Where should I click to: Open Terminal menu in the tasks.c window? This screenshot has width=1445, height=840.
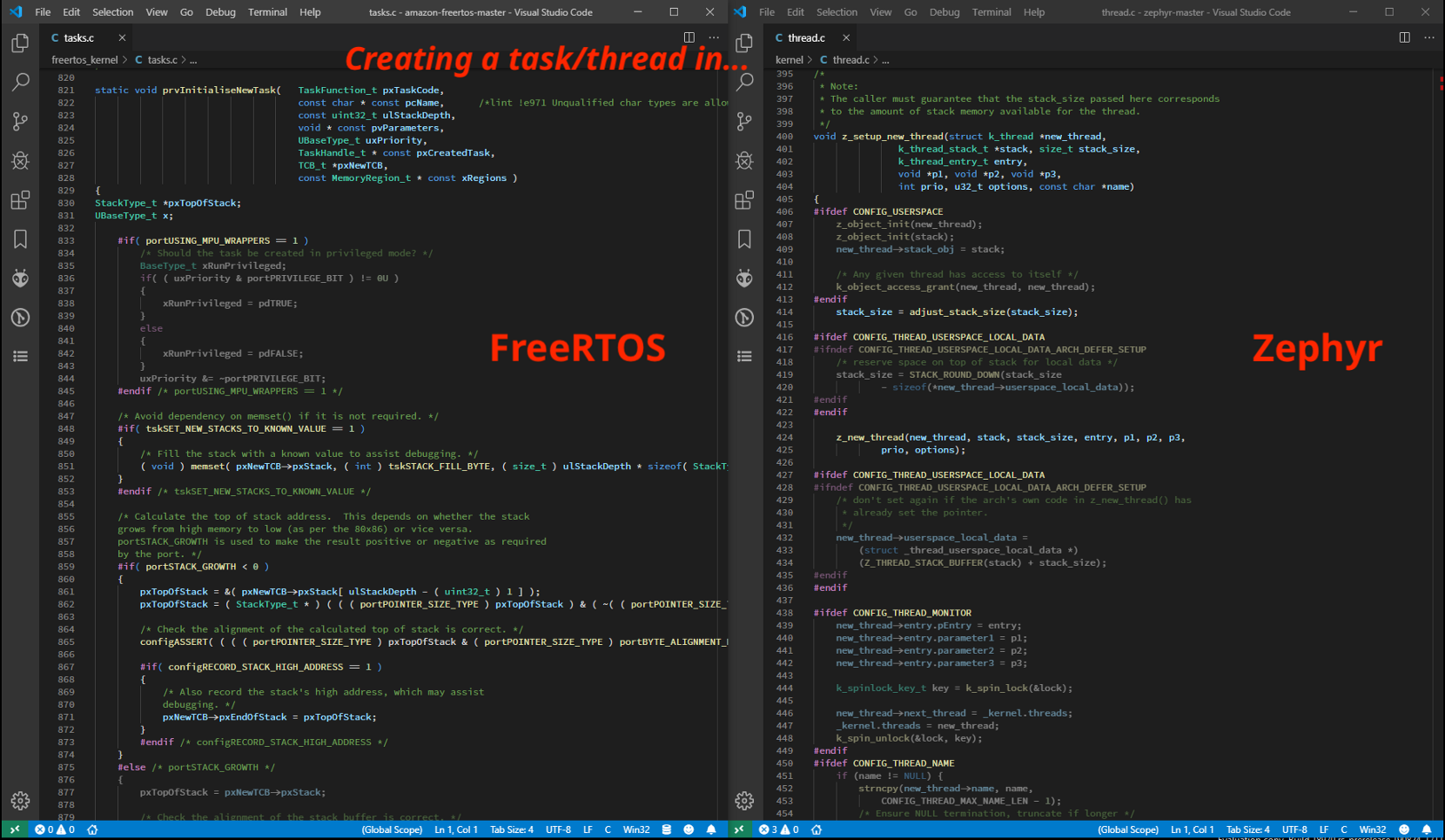coord(267,12)
